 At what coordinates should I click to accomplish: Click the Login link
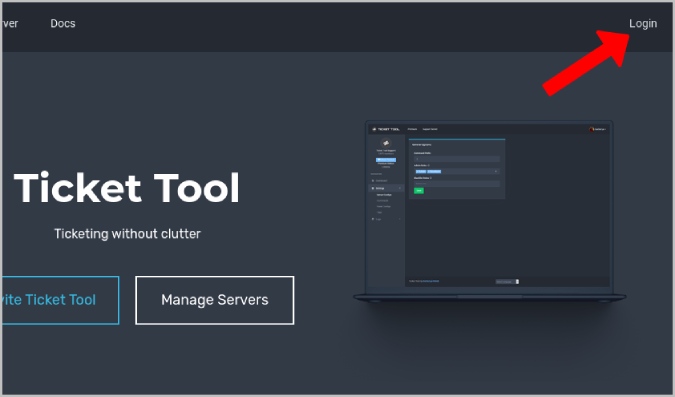[643, 24]
